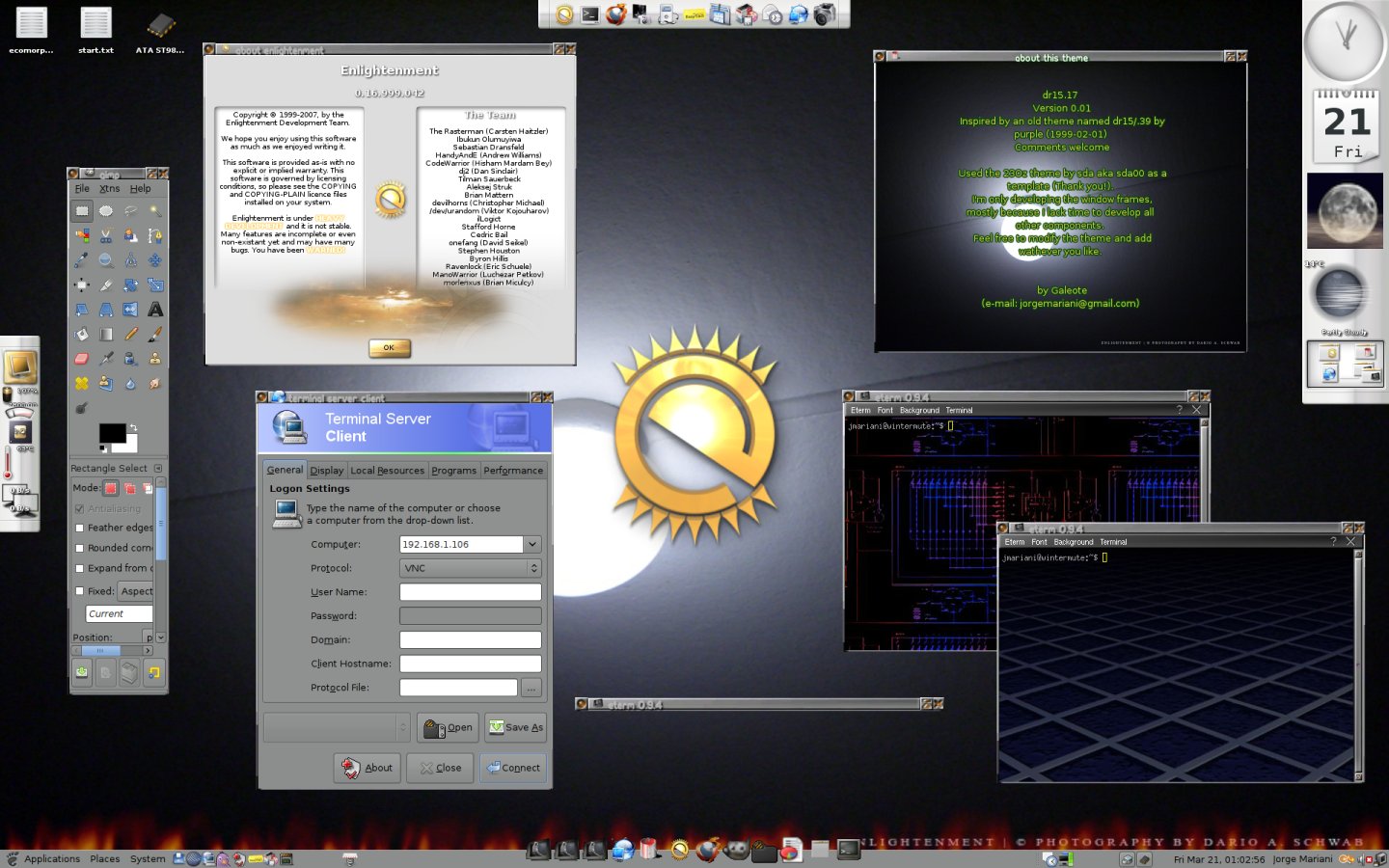Open the Fixed Aspect ratio dropdown
1389x868 pixels.
(135, 591)
